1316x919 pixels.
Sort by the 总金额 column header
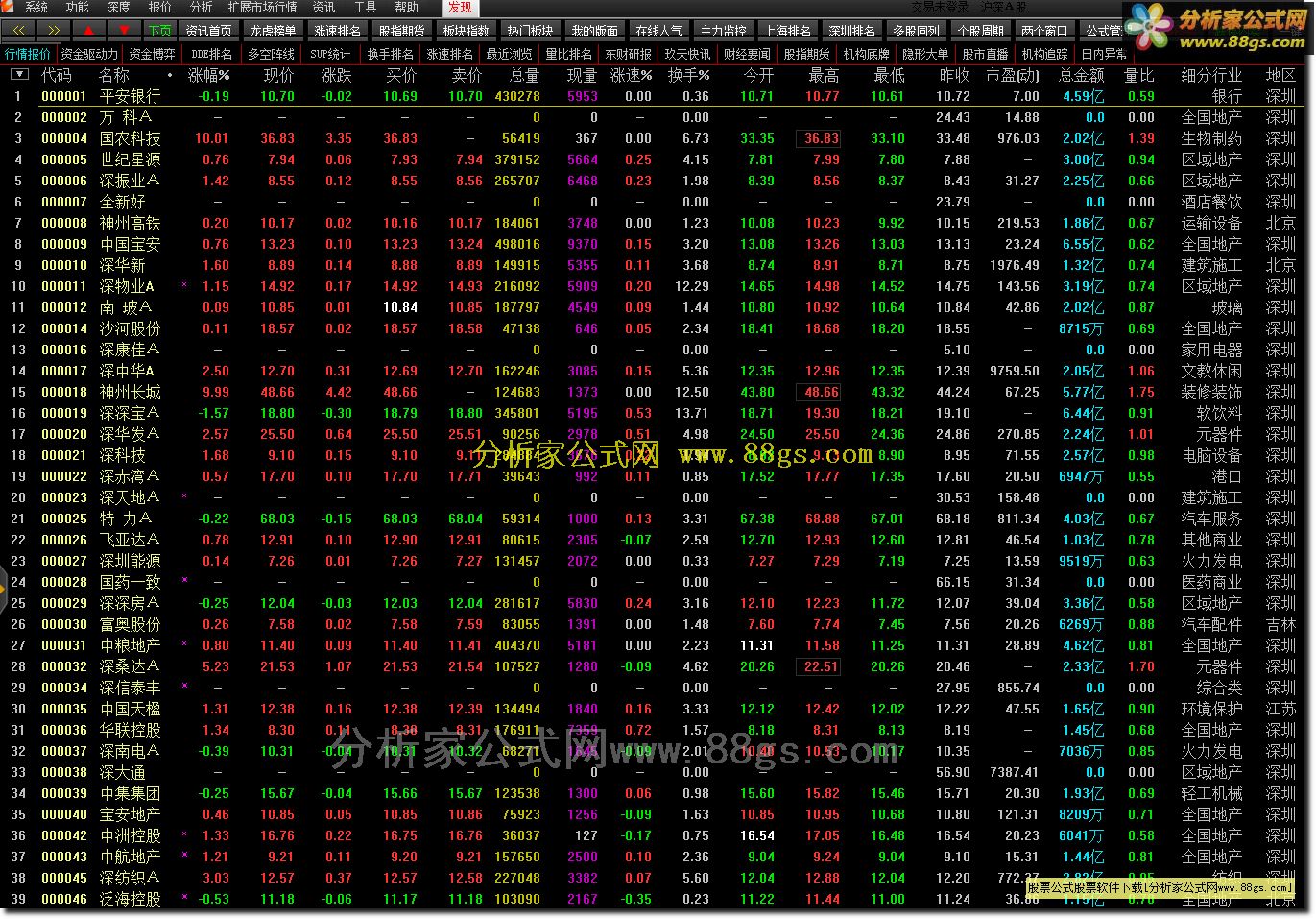[1082, 75]
